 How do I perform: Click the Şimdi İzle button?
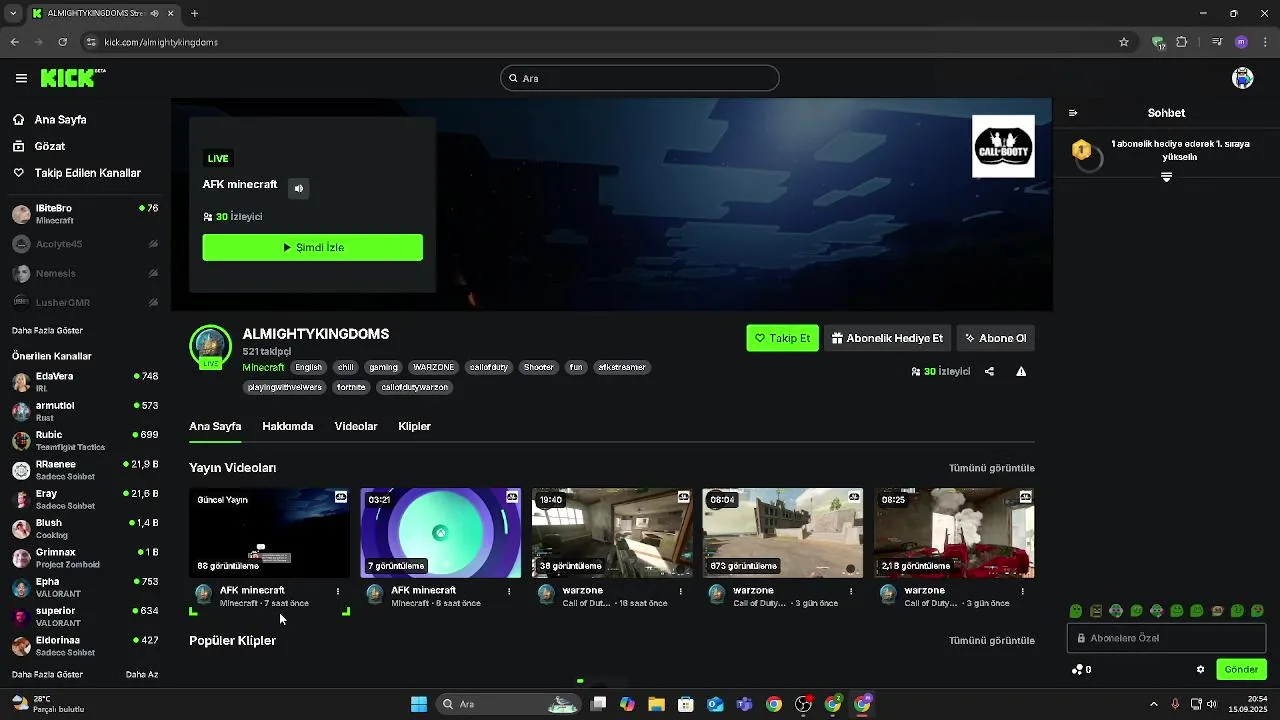point(313,247)
